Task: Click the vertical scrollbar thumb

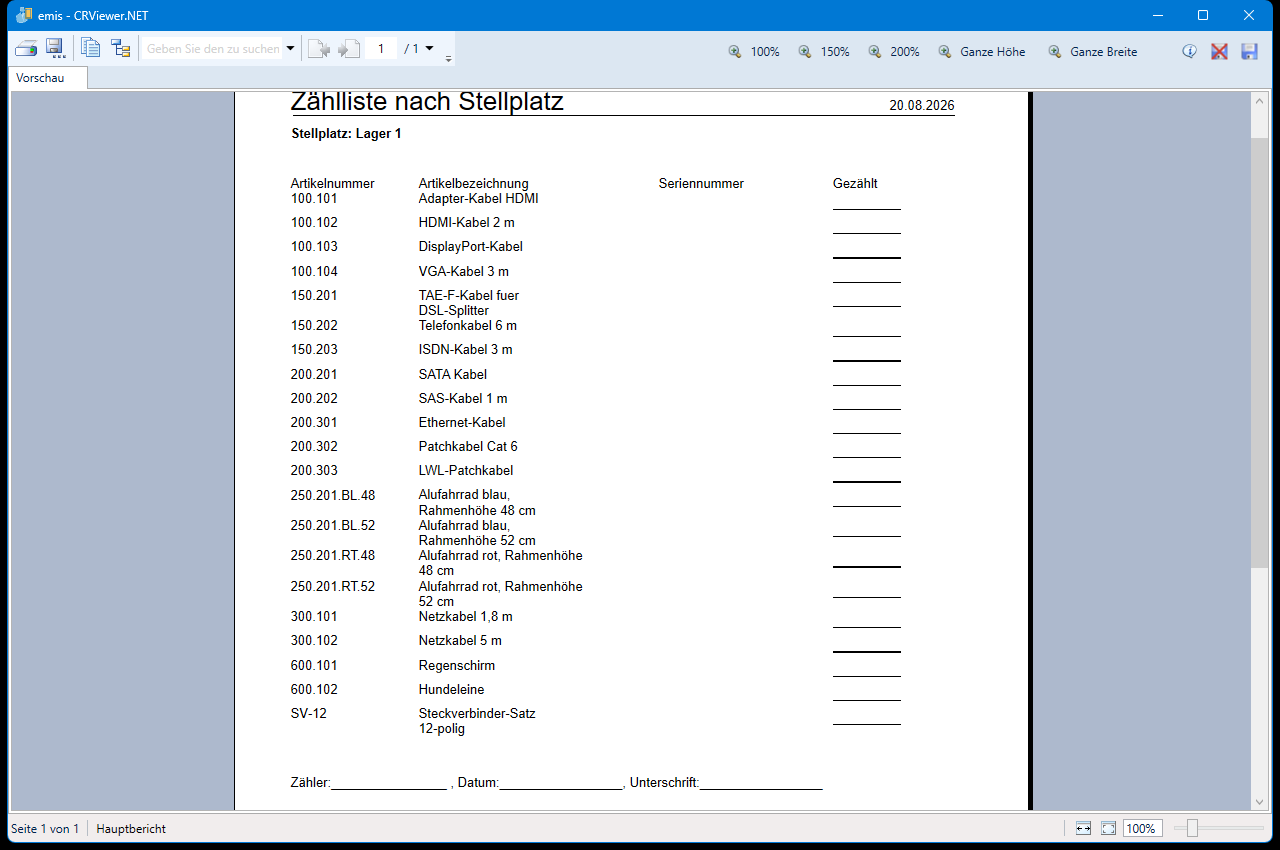Action: (x=1260, y=353)
